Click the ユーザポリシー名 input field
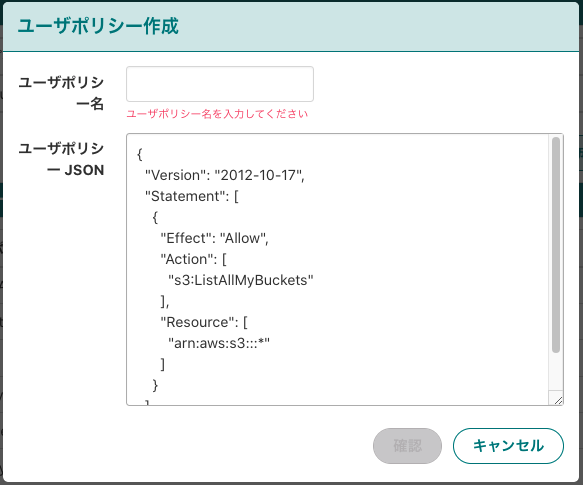Screen dimensions: 583x485 click(x=220, y=84)
